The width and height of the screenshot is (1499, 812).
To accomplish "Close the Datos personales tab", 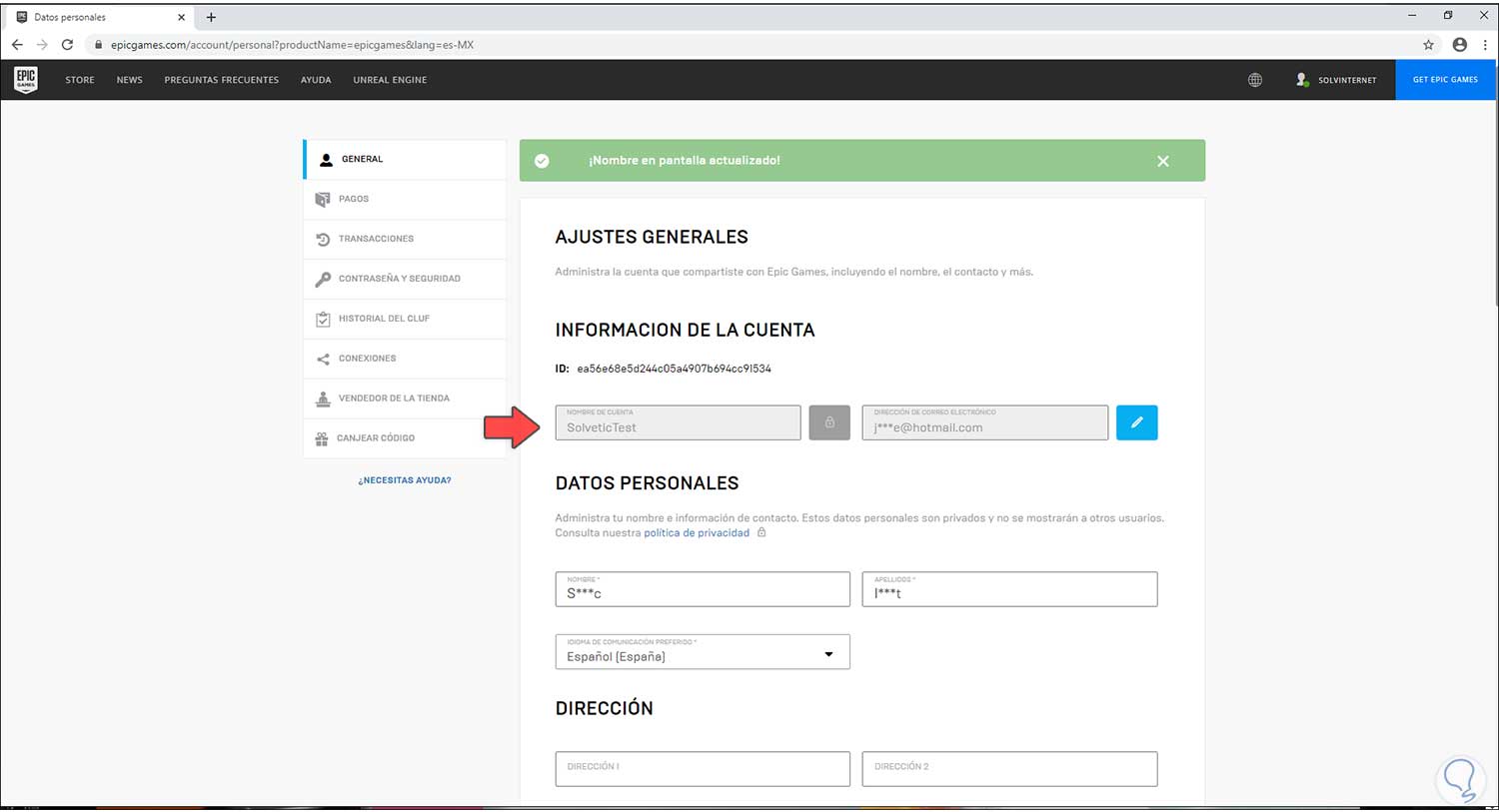I will pos(181,17).
